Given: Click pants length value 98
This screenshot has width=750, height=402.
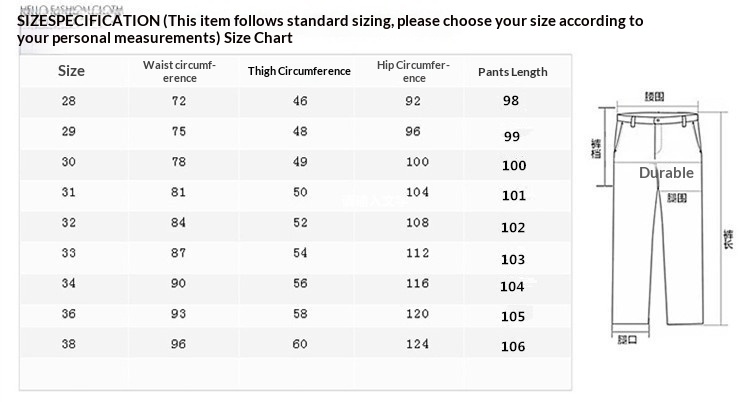Looking at the screenshot, I should (512, 101).
